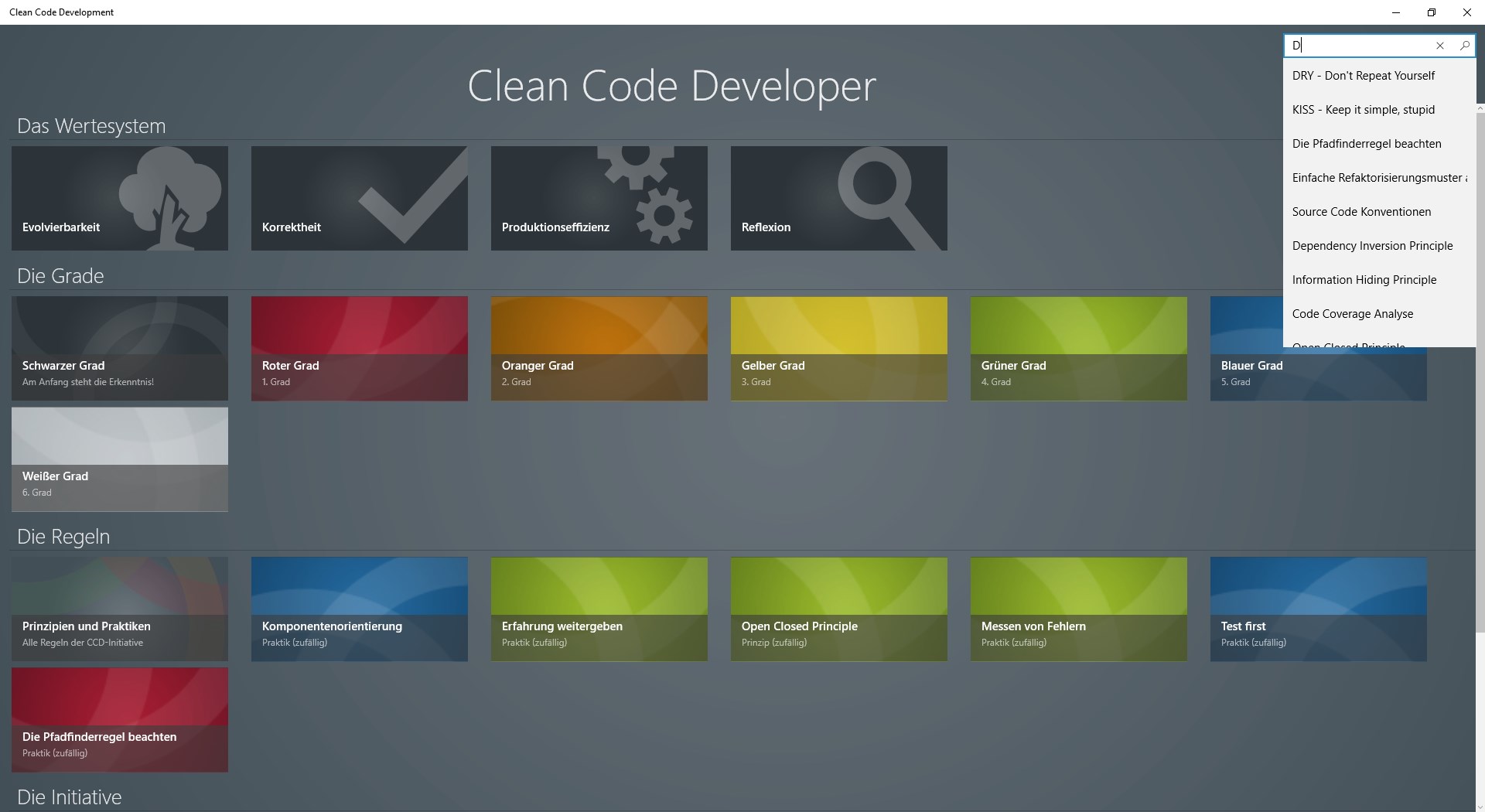Open the Grüner Grad tile
1485x812 pixels.
pos(1079,349)
